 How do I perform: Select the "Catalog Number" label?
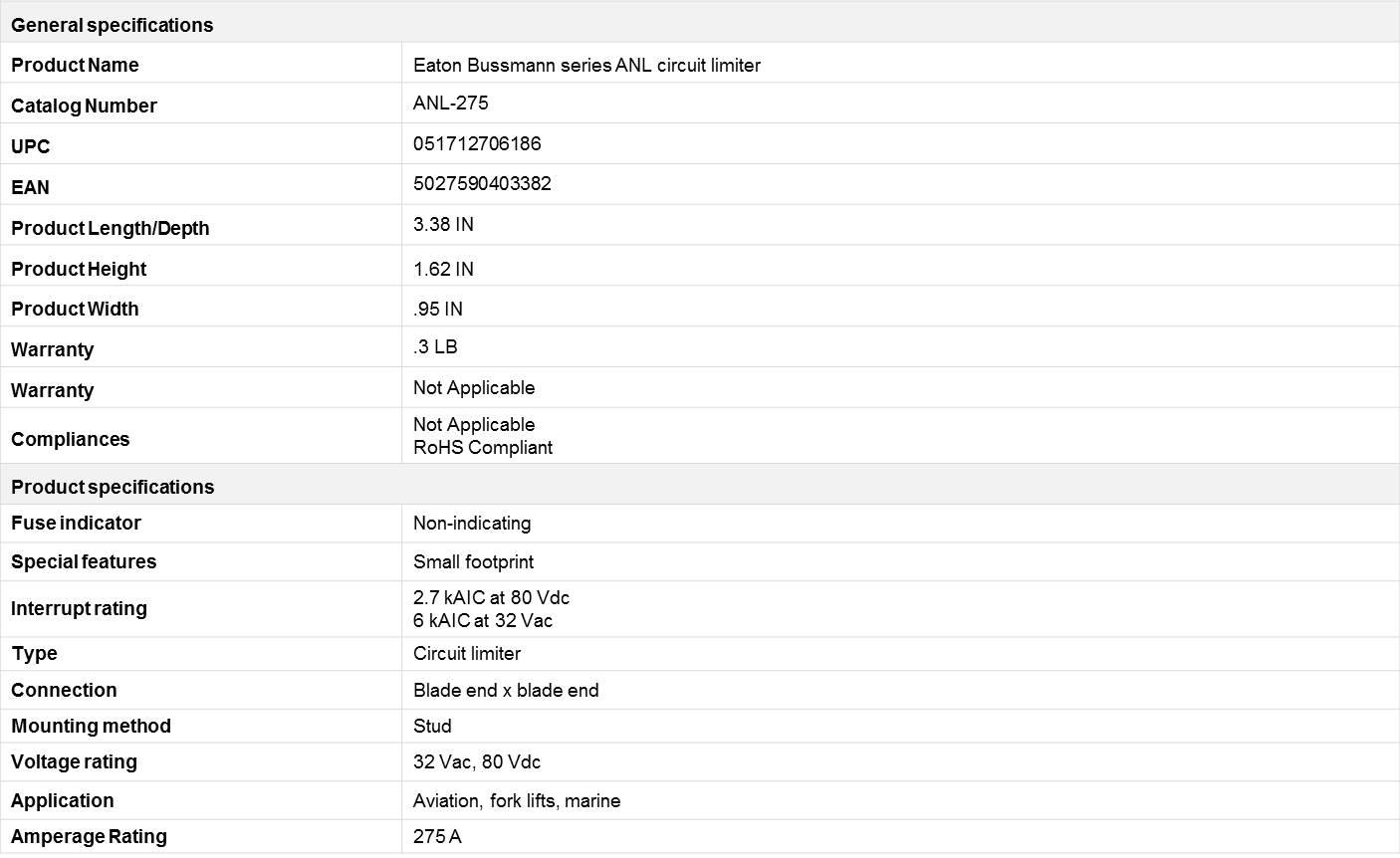point(84,106)
